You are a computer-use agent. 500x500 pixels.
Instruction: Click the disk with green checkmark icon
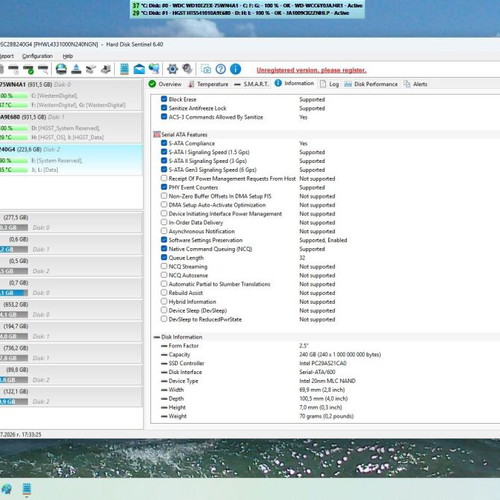click(28, 69)
